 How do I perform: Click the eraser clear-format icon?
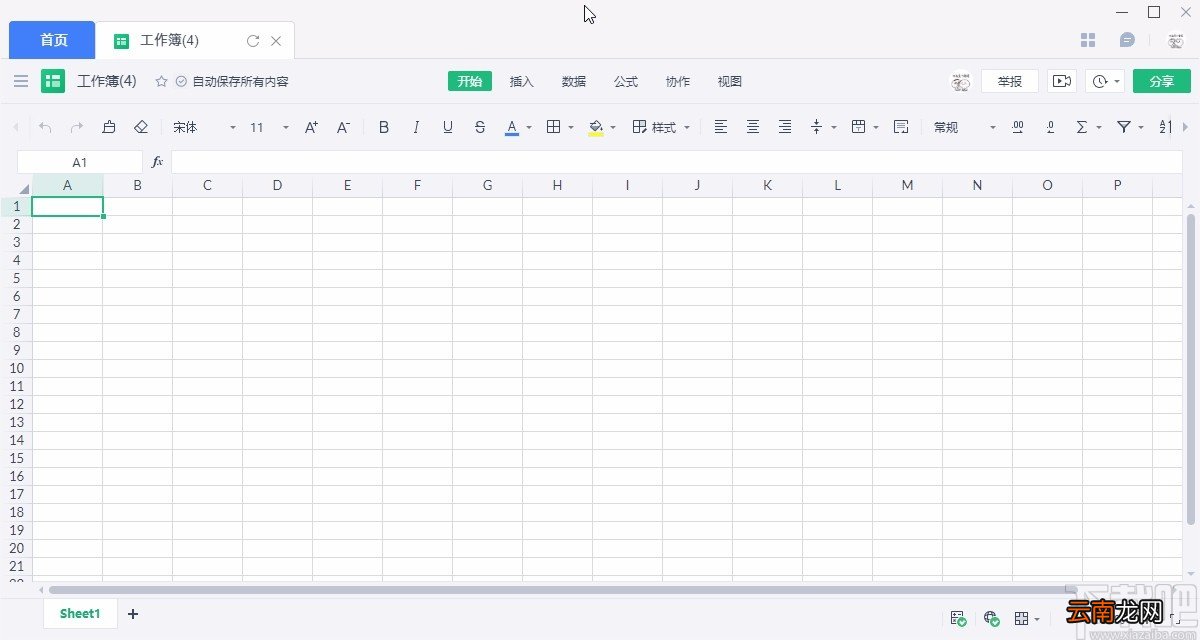[x=141, y=127]
